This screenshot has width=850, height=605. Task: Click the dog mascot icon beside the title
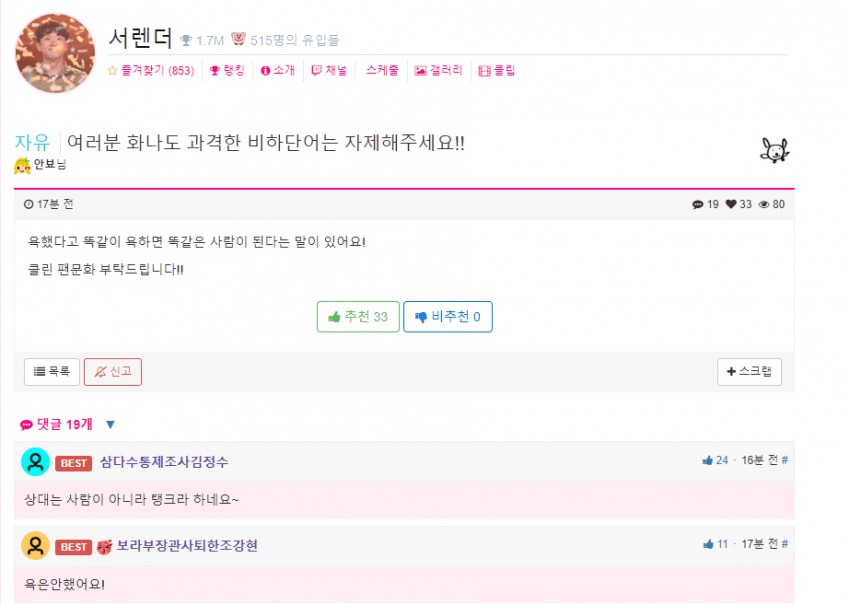click(775, 150)
